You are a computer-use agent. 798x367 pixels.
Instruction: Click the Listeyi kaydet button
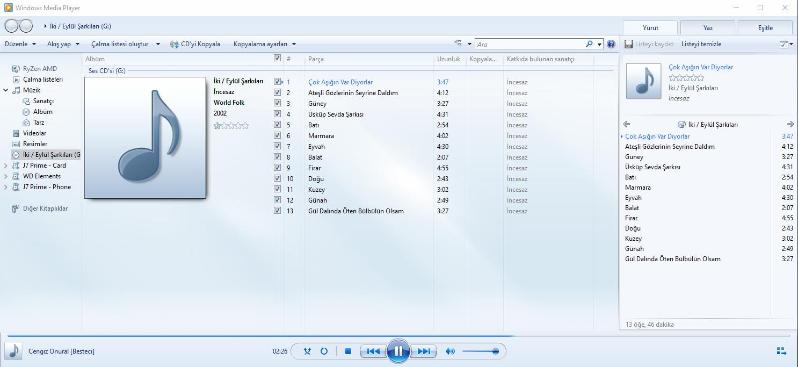pyautogui.click(x=649, y=44)
